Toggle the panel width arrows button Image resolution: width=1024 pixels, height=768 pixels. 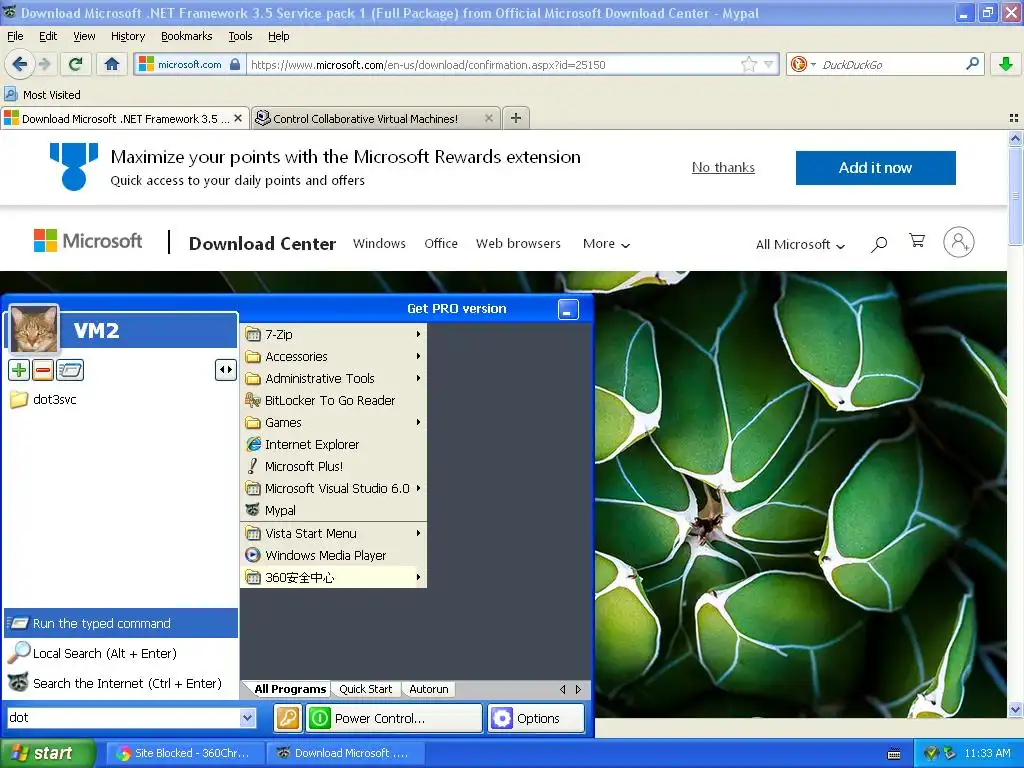tap(225, 370)
